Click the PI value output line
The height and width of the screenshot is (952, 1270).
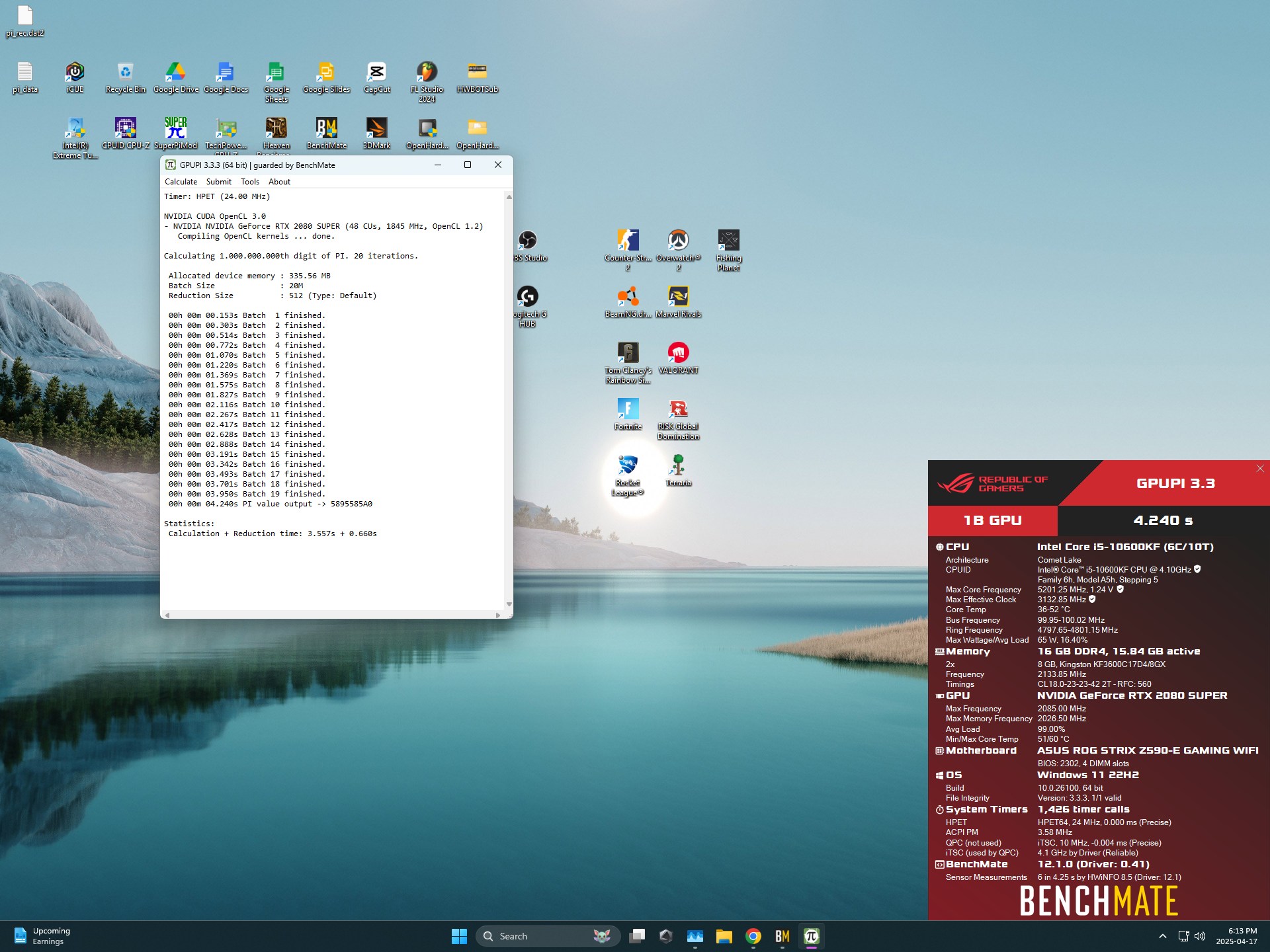coord(270,504)
